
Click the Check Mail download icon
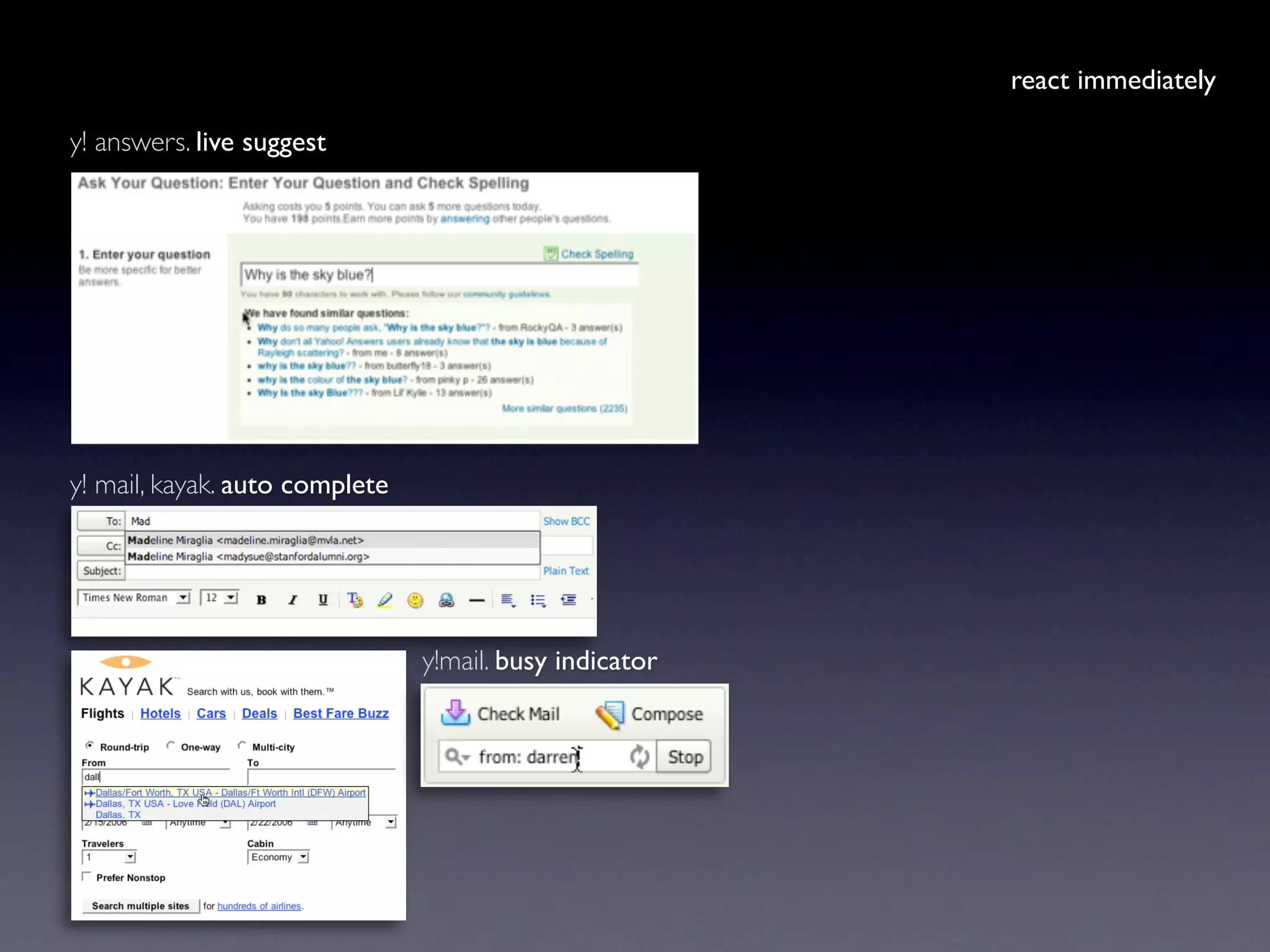pos(456,713)
